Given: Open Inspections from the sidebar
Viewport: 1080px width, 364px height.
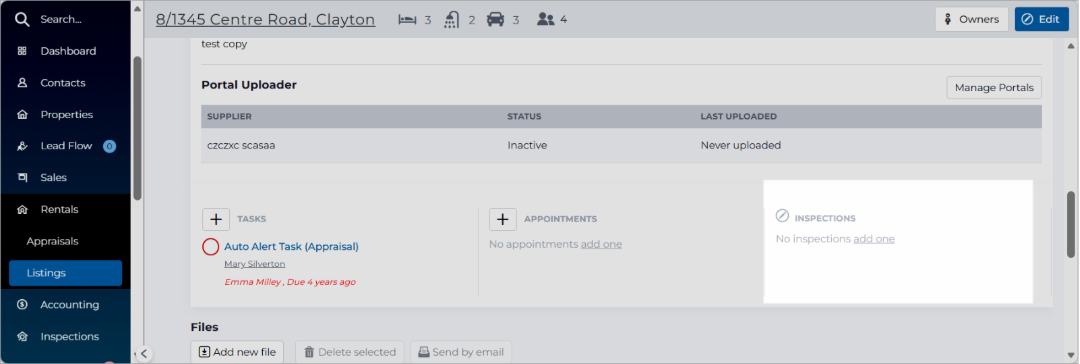Looking at the screenshot, I should (x=70, y=336).
